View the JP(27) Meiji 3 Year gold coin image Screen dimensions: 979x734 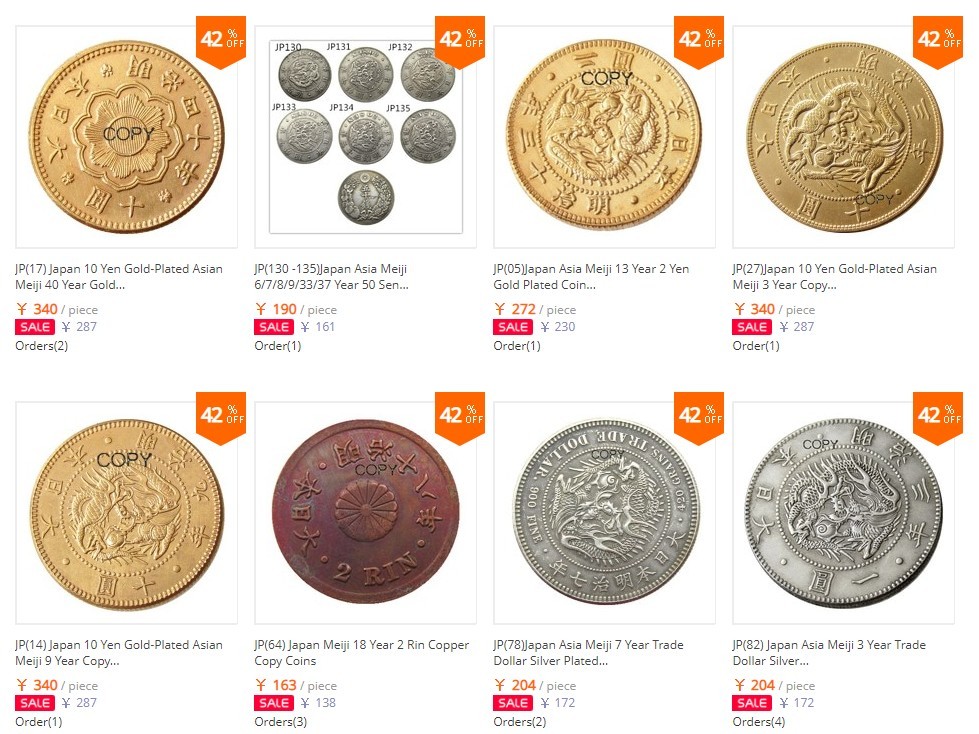click(x=844, y=137)
